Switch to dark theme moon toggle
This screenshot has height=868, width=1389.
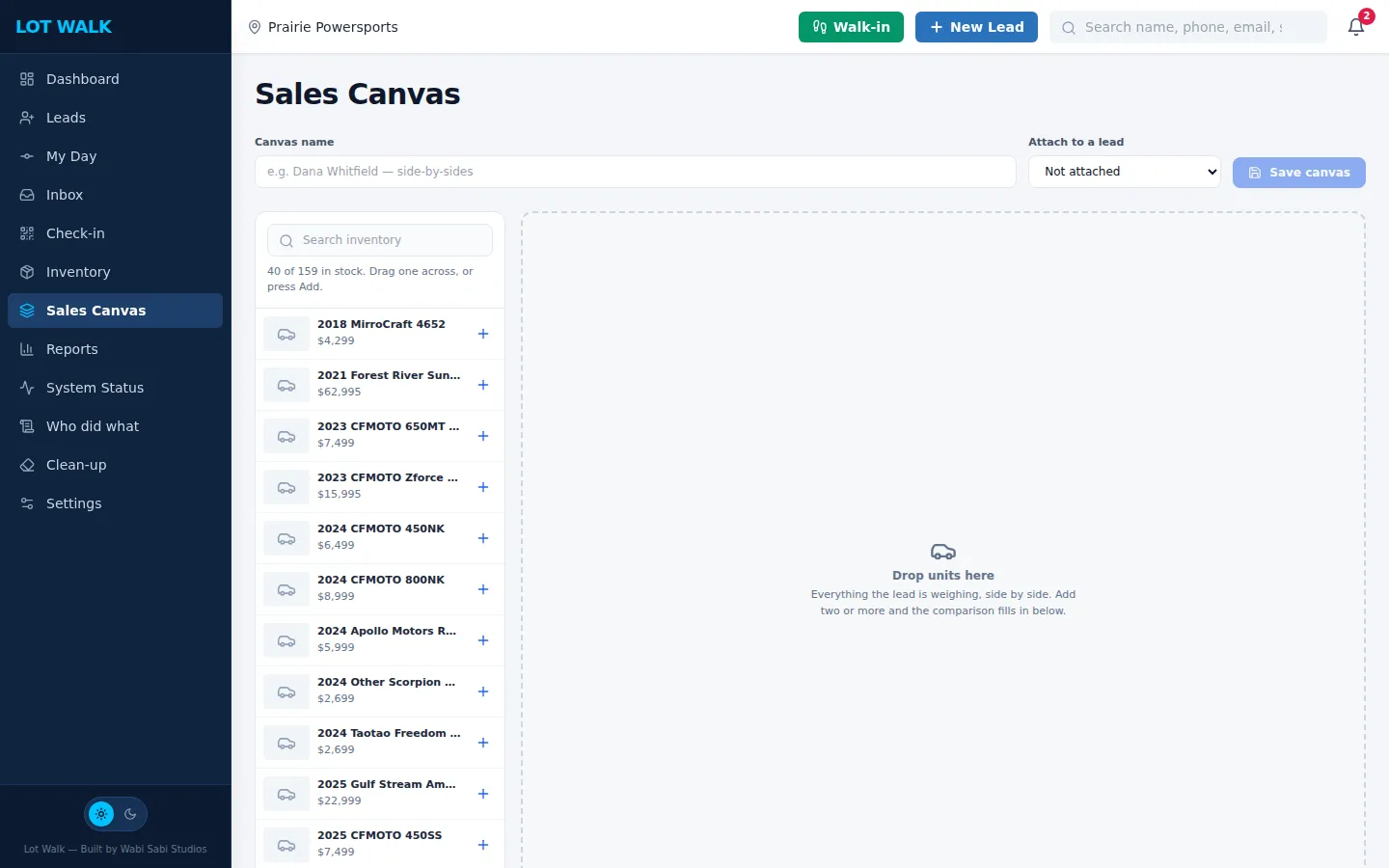[130, 814]
